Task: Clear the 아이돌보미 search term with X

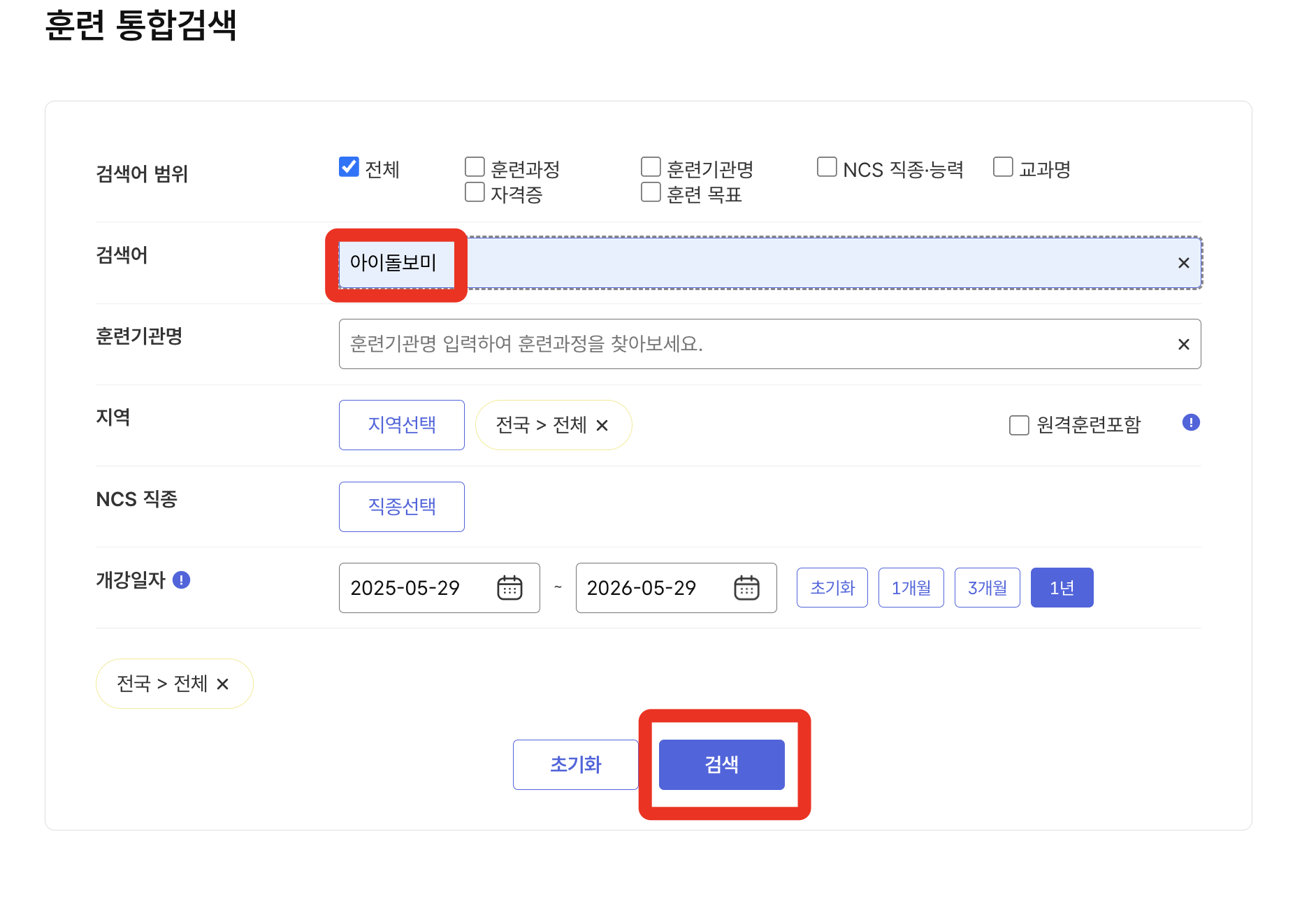Action: click(1184, 264)
